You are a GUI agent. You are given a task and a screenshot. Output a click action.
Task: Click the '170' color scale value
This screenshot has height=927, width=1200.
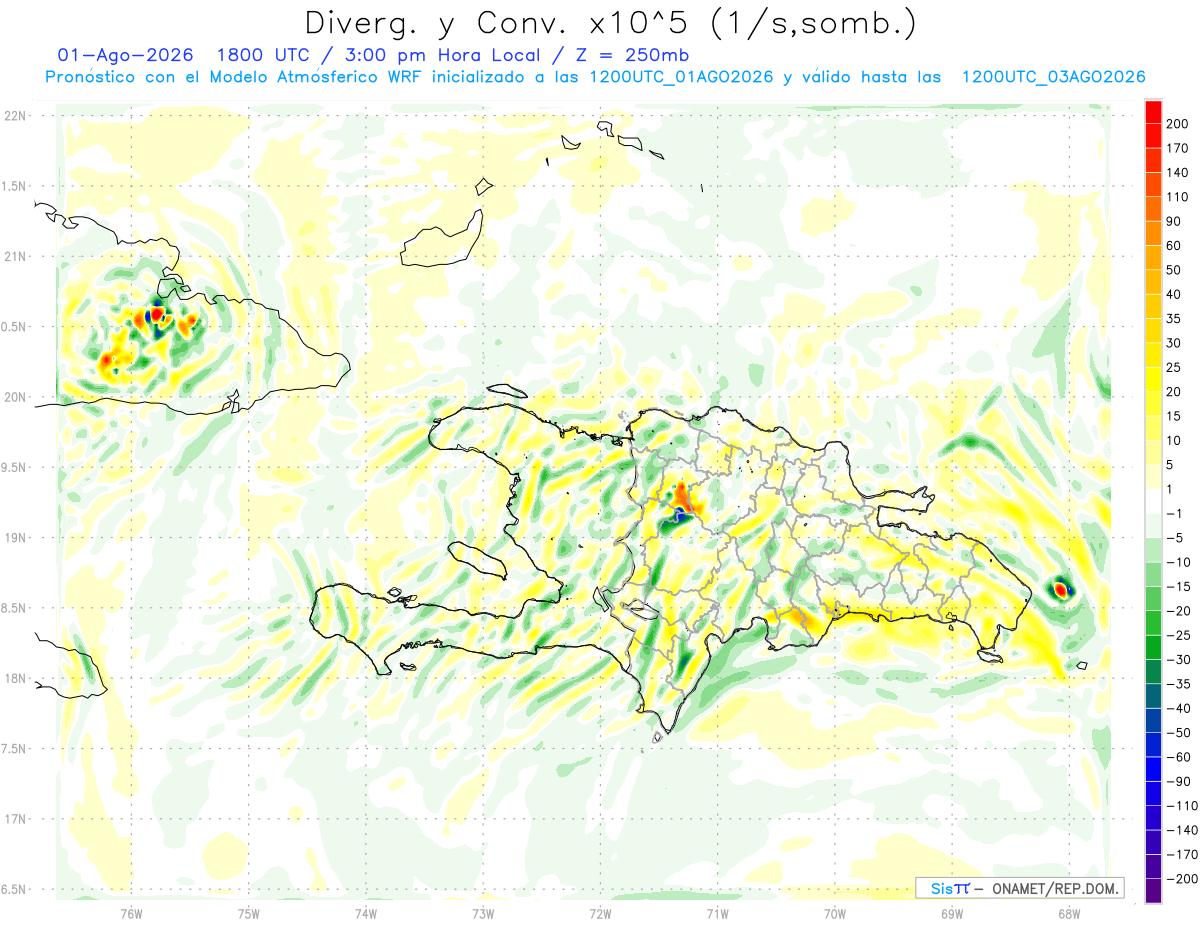point(1178,148)
